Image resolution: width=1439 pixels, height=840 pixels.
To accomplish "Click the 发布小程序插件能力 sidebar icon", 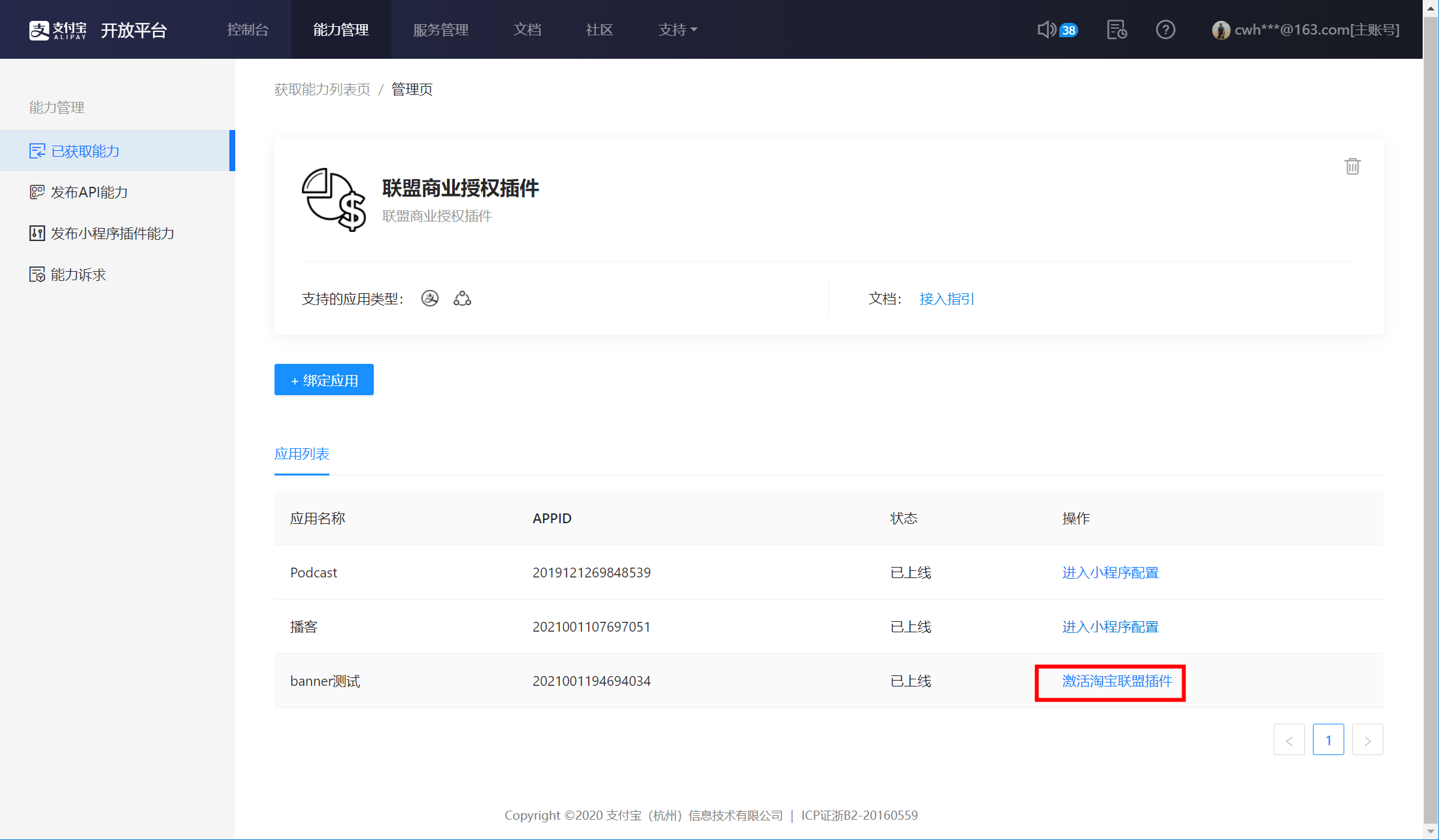I will (37, 233).
